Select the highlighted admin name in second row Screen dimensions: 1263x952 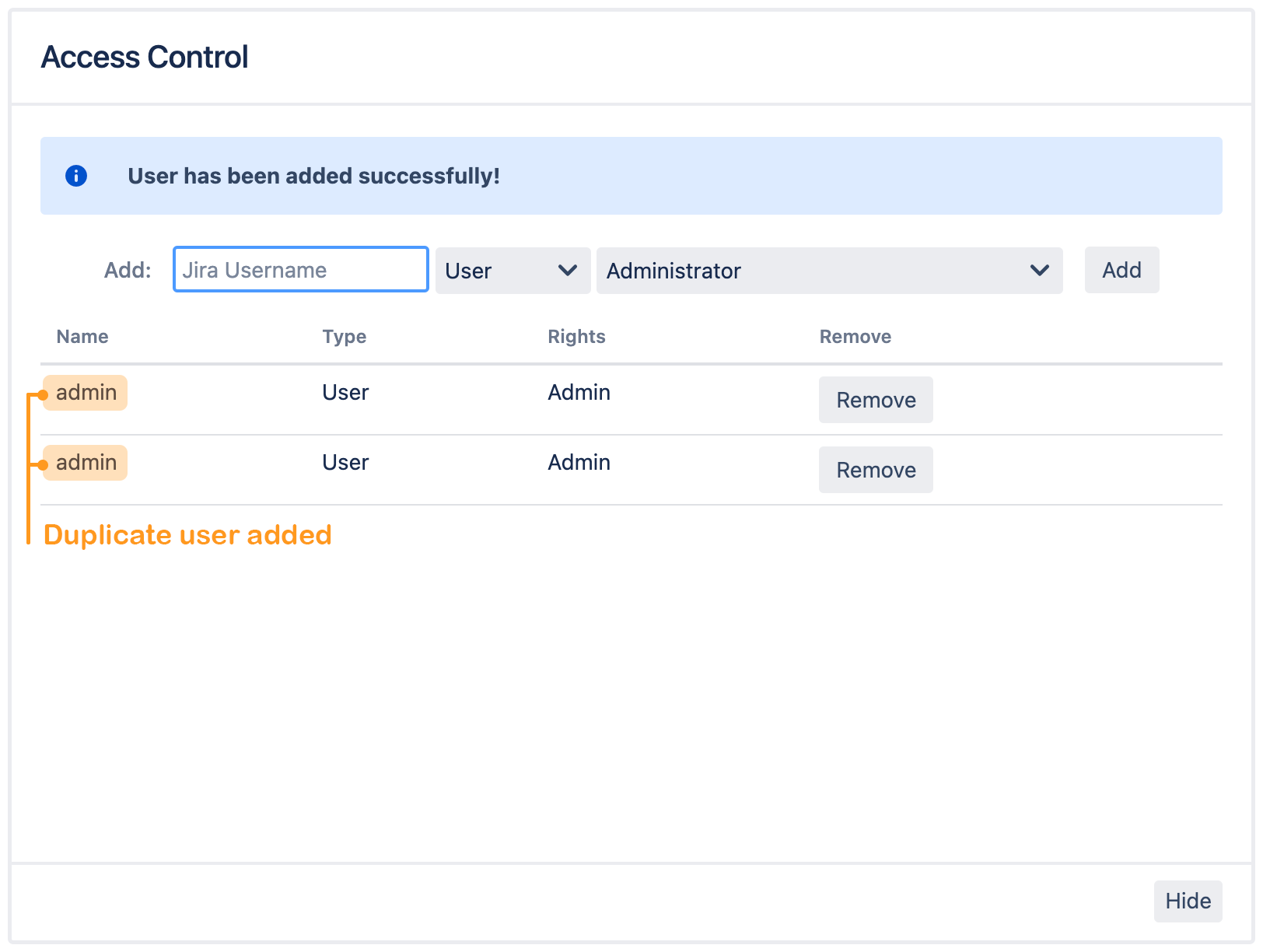coord(85,462)
